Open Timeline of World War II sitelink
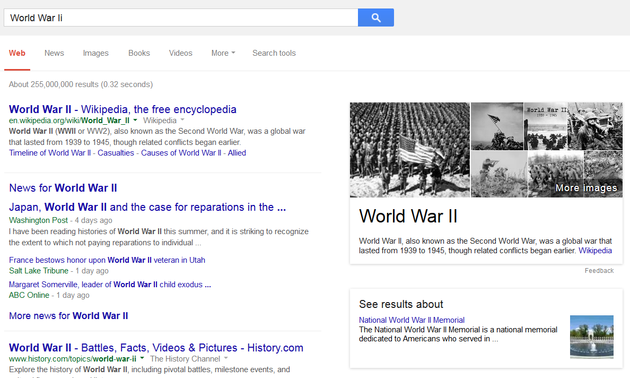630x378 pixels. pyautogui.click(x=50, y=153)
